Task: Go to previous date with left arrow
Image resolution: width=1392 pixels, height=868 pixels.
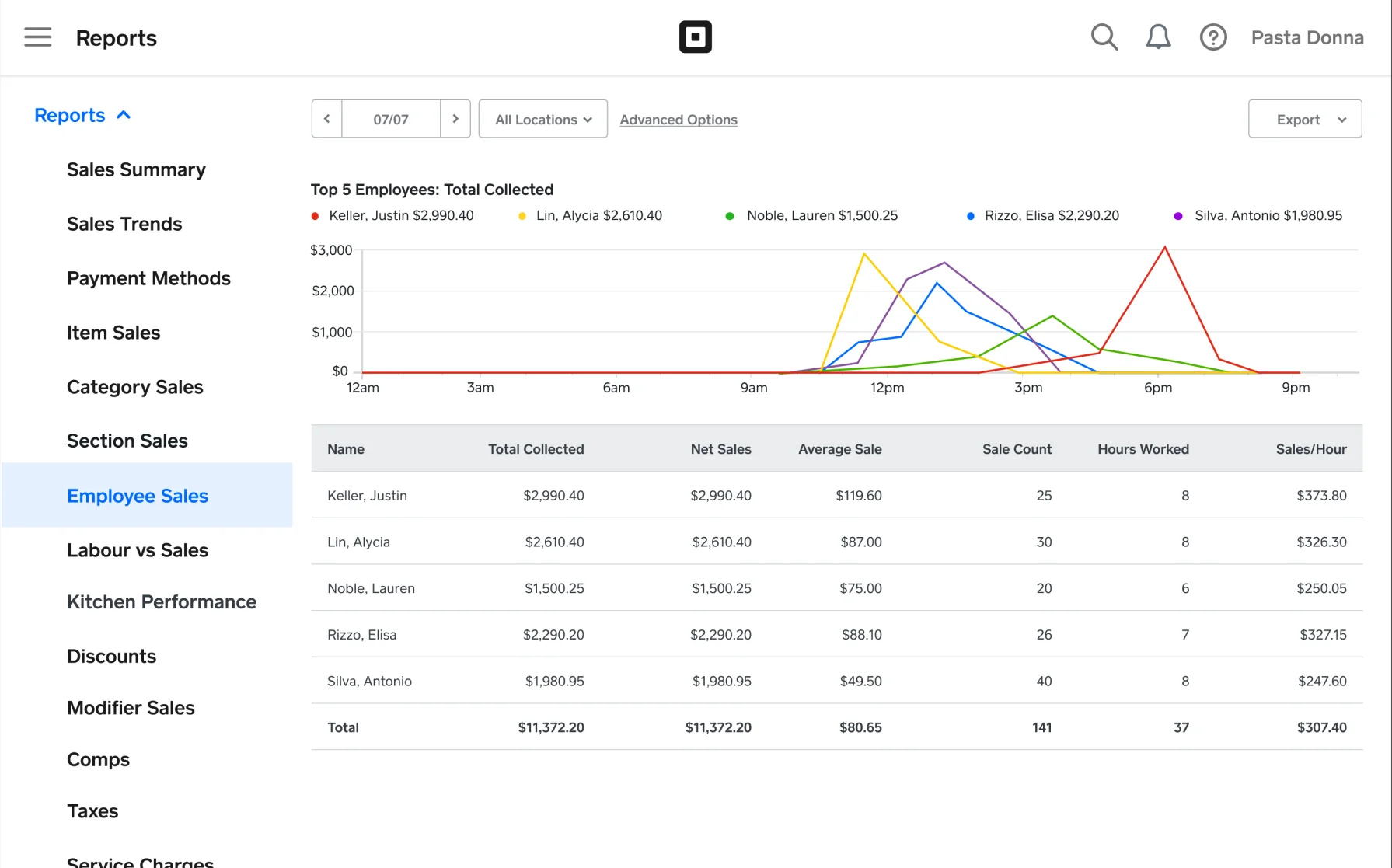Action: click(327, 119)
